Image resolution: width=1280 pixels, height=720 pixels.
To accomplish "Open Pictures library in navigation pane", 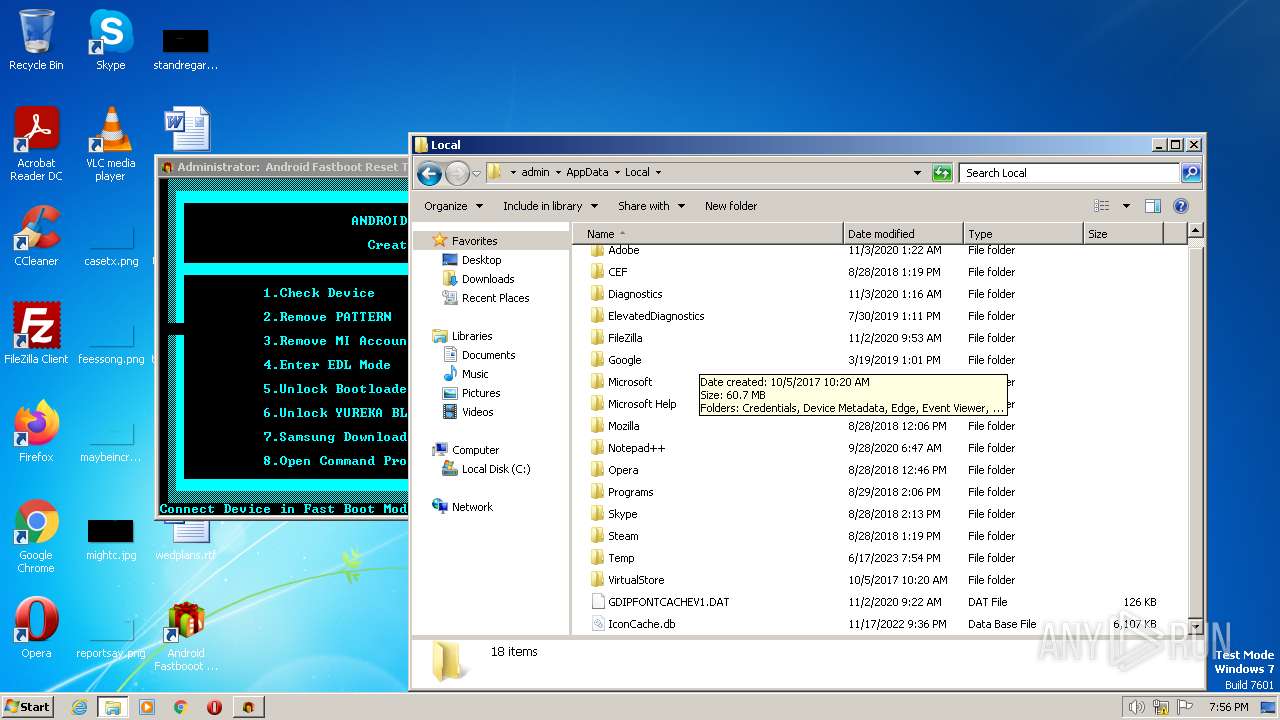I will 480,393.
